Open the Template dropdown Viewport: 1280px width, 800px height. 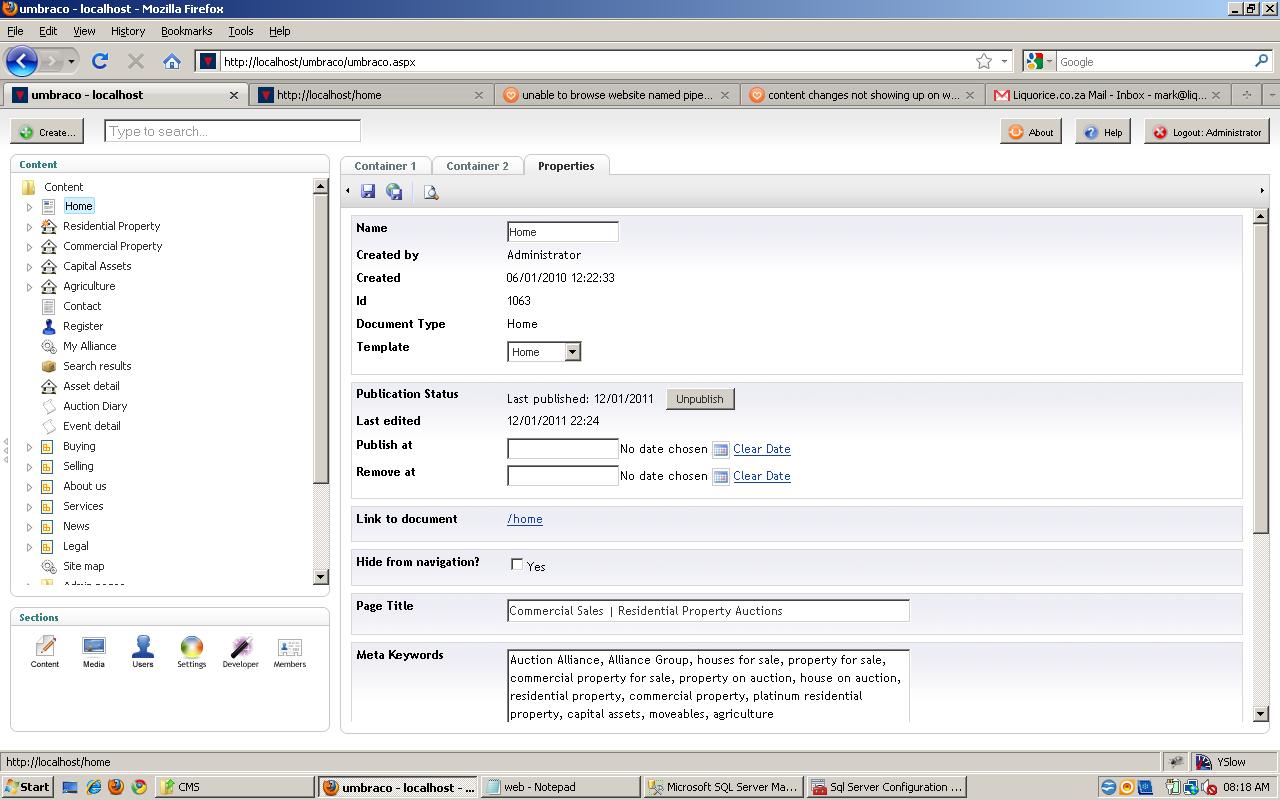544,352
